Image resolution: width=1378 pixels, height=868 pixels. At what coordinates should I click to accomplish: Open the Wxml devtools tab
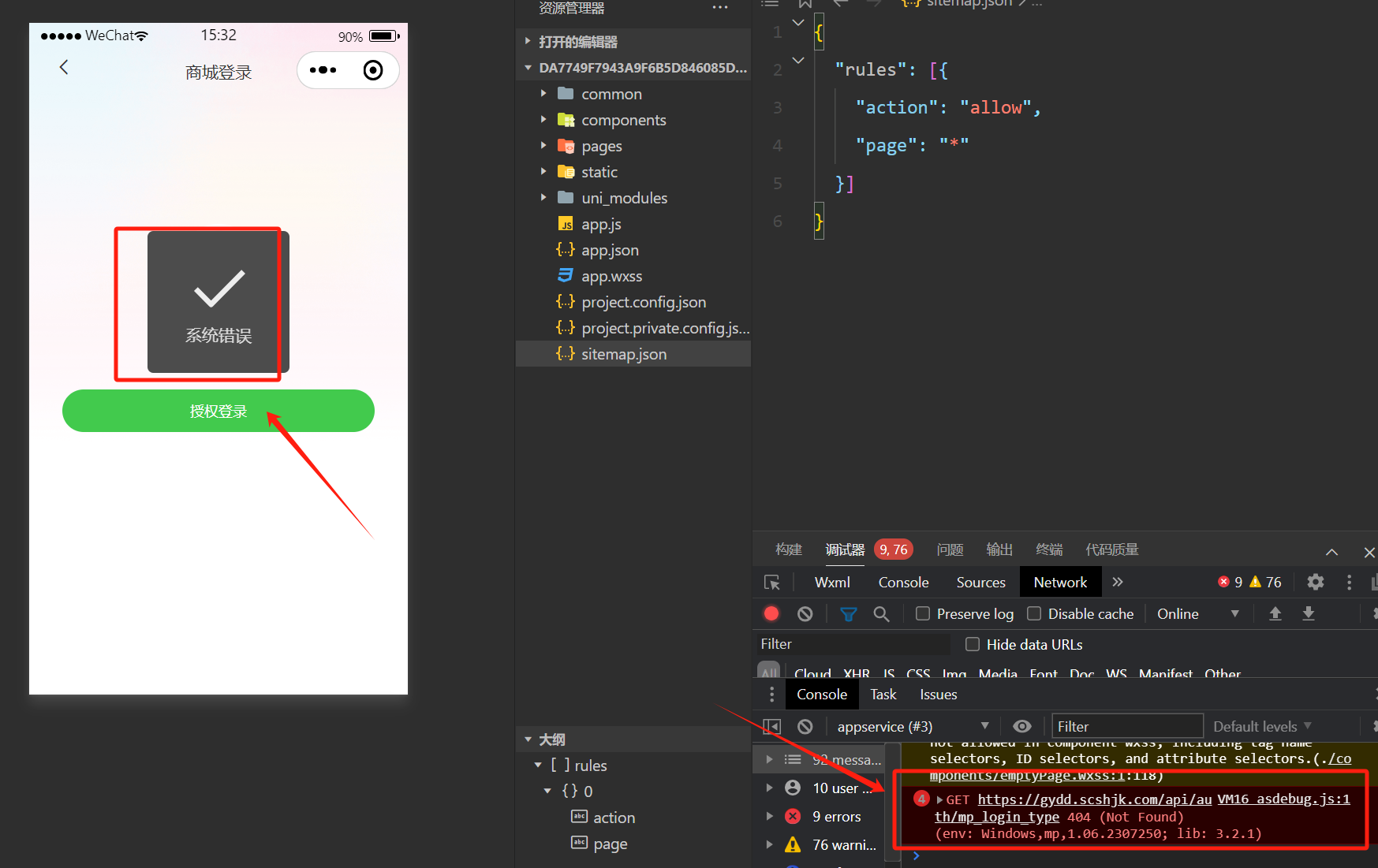point(832,583)
